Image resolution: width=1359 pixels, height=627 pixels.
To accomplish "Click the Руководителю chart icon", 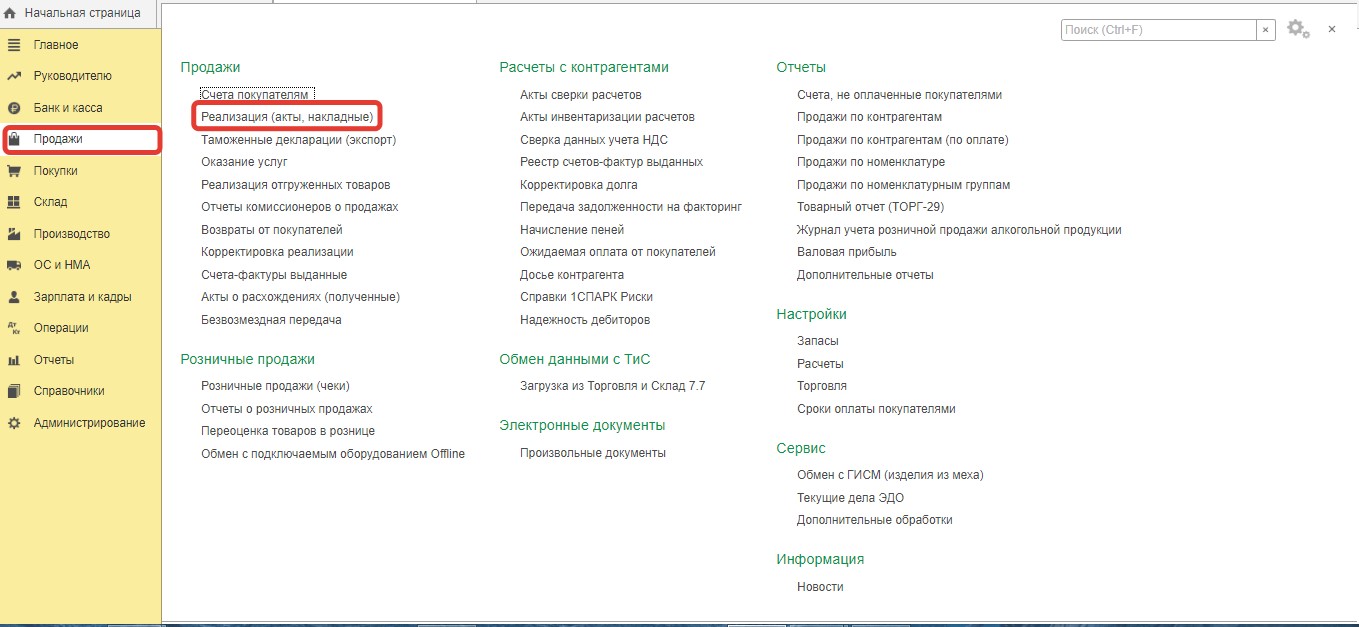I will 14,76.
